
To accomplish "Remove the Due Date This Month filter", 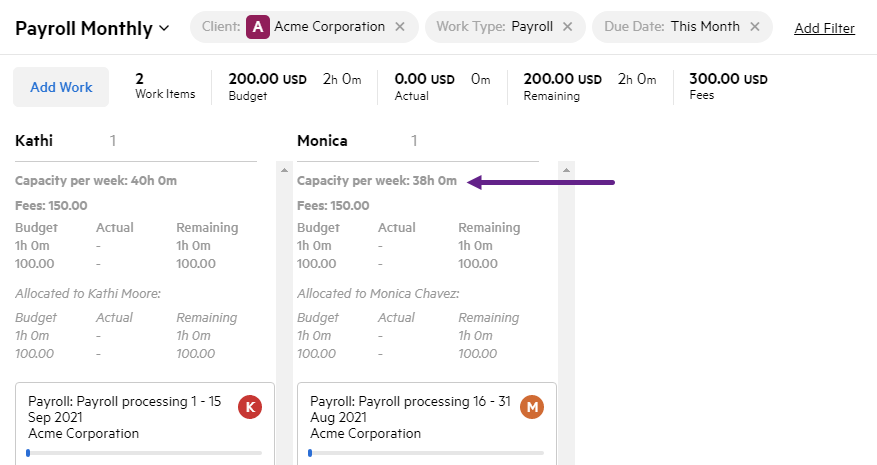I will (x=755, y=27).
